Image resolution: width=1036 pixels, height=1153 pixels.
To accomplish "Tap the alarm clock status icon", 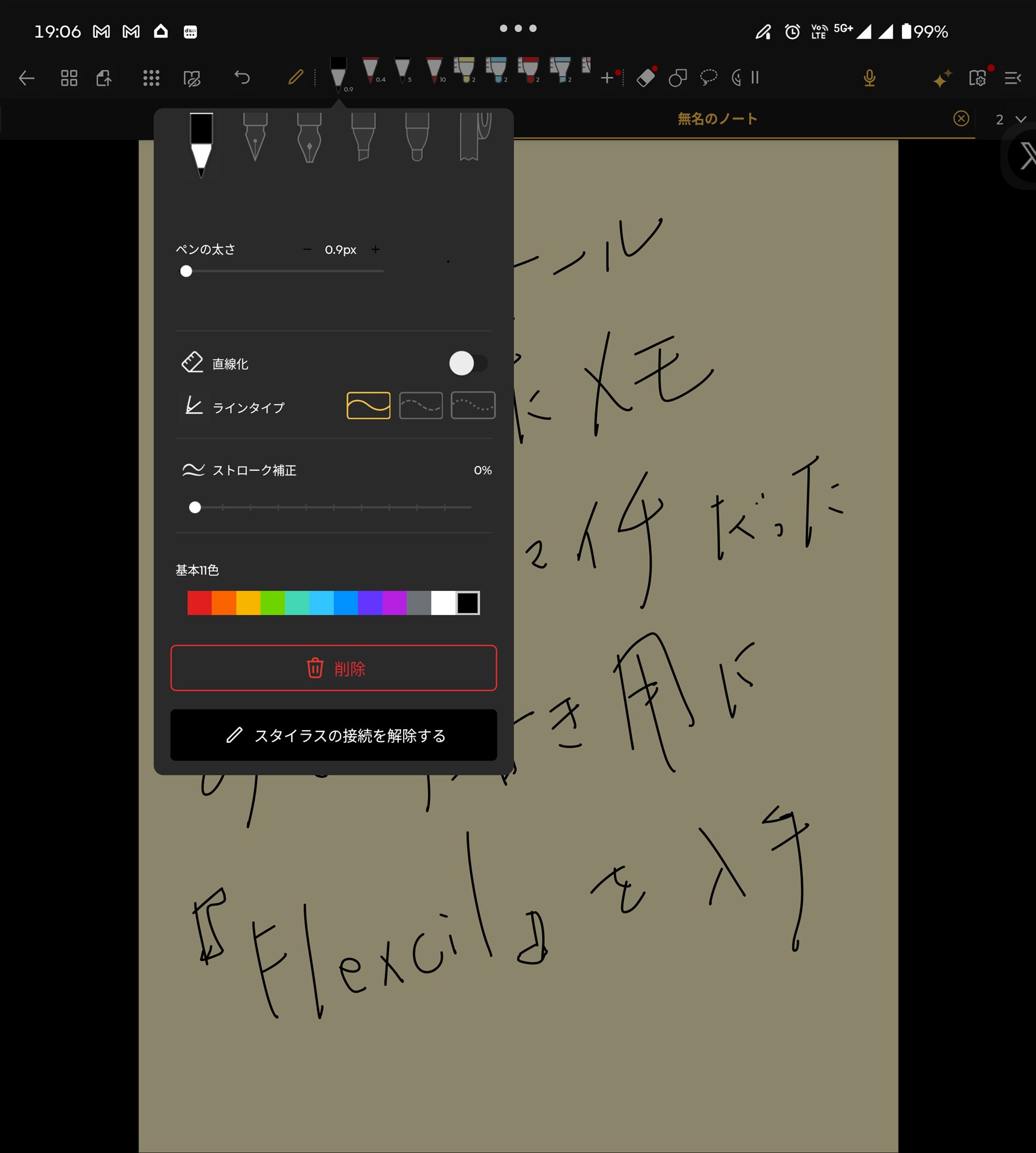I will (792, 31).
